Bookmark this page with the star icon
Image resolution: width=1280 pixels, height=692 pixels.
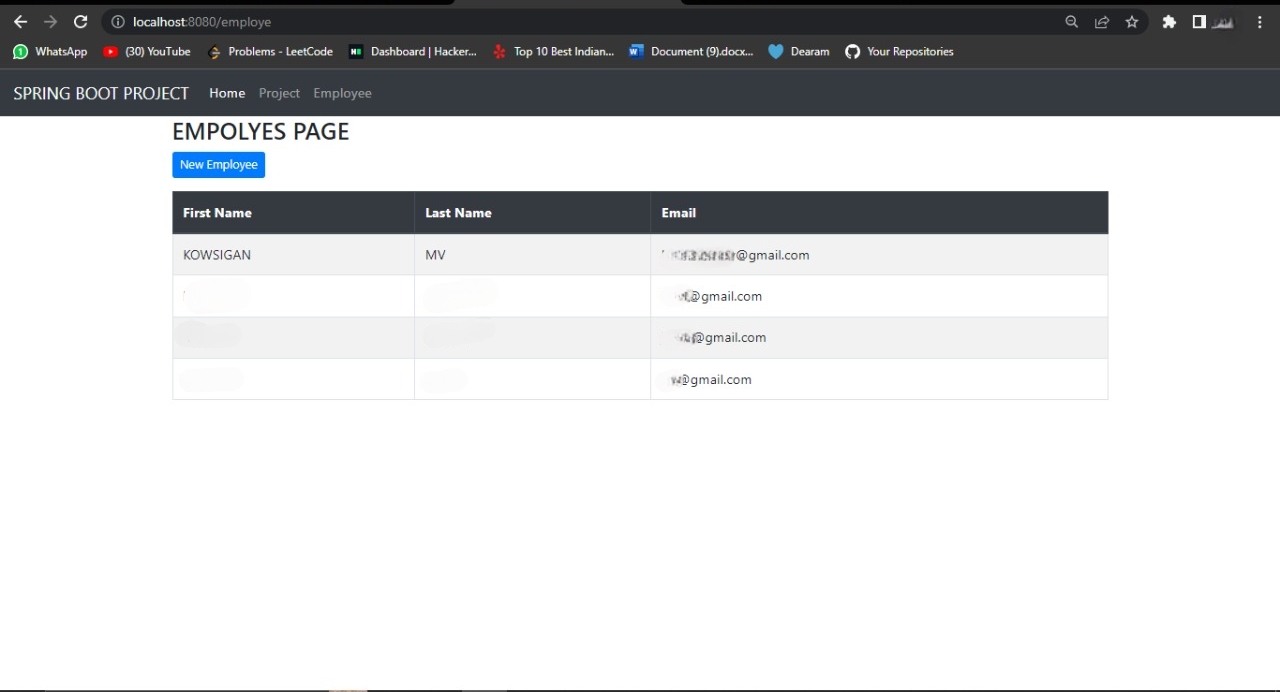click(x=1131, y=21)
